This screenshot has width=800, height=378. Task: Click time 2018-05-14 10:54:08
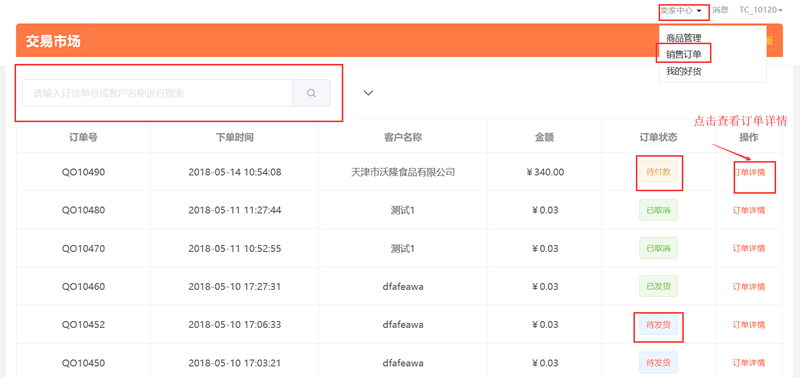point(235,172)
